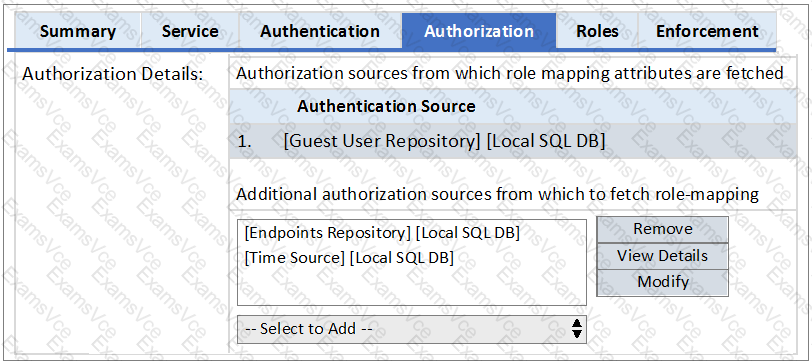The width and height of the screenshot is (812, 361).
Task: Open the Service tab
Action: click(x=190, y=31)
